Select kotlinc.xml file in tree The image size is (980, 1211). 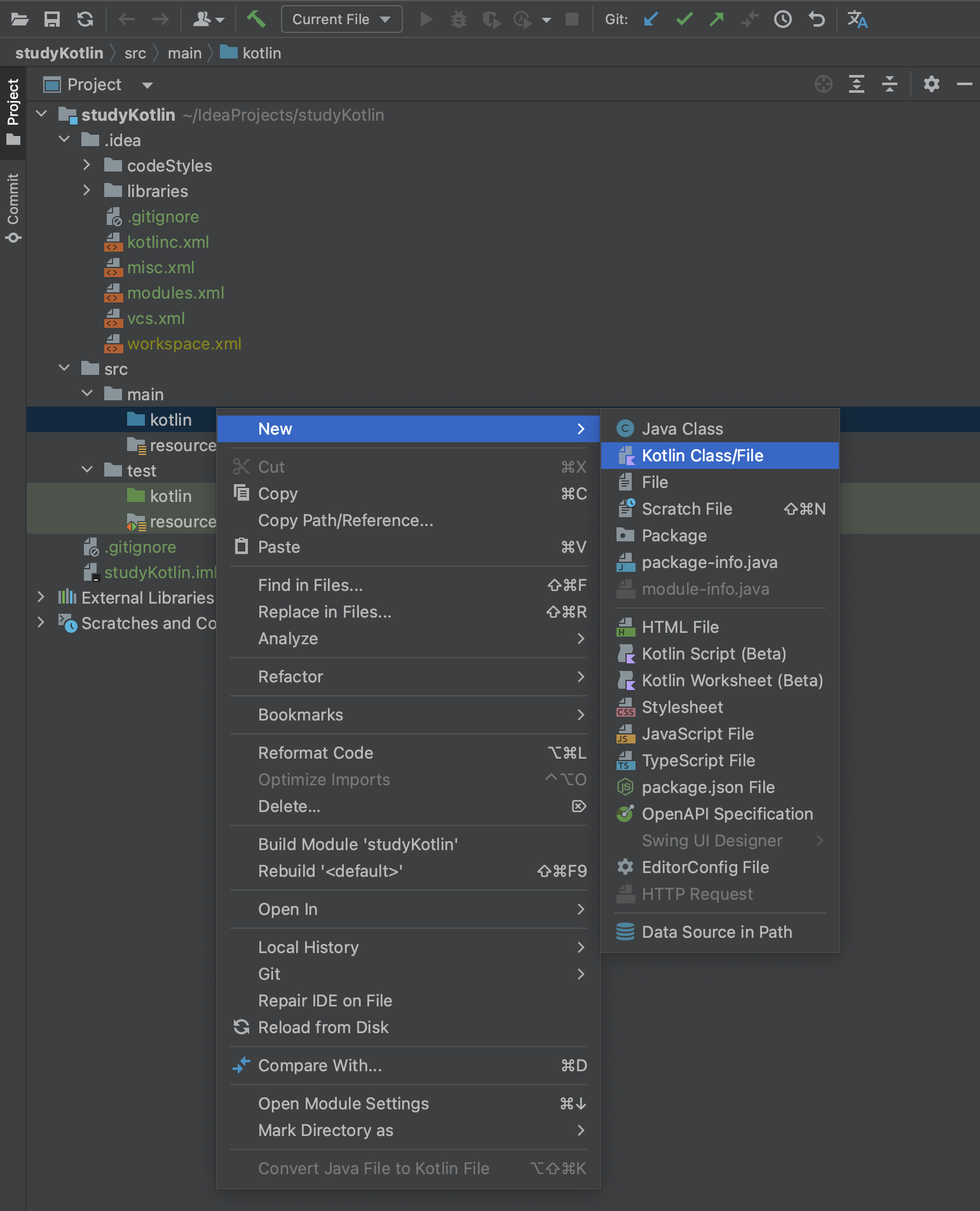point(168,242)
